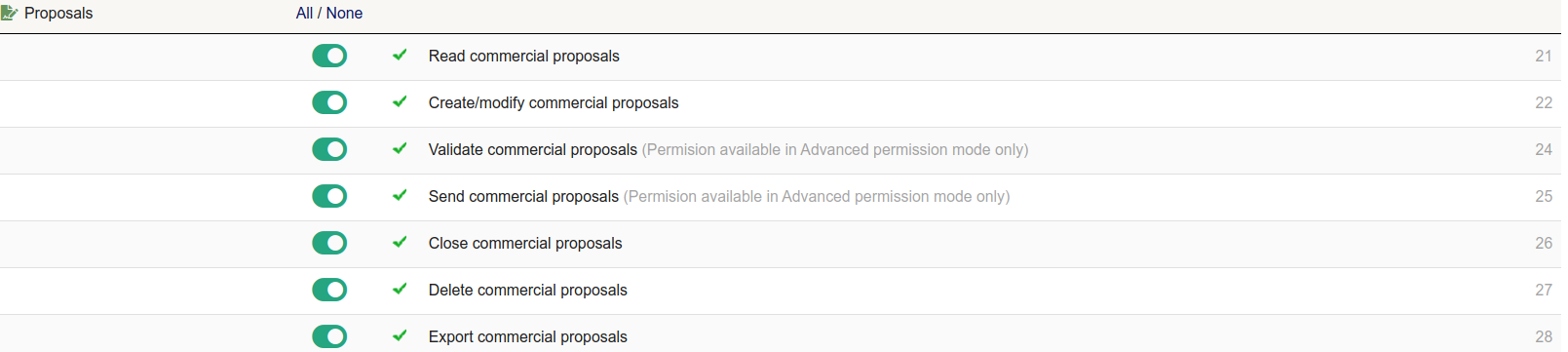Click the Proposals module icon
This screenshot has height=352, width=1568.
click(10, 13)
